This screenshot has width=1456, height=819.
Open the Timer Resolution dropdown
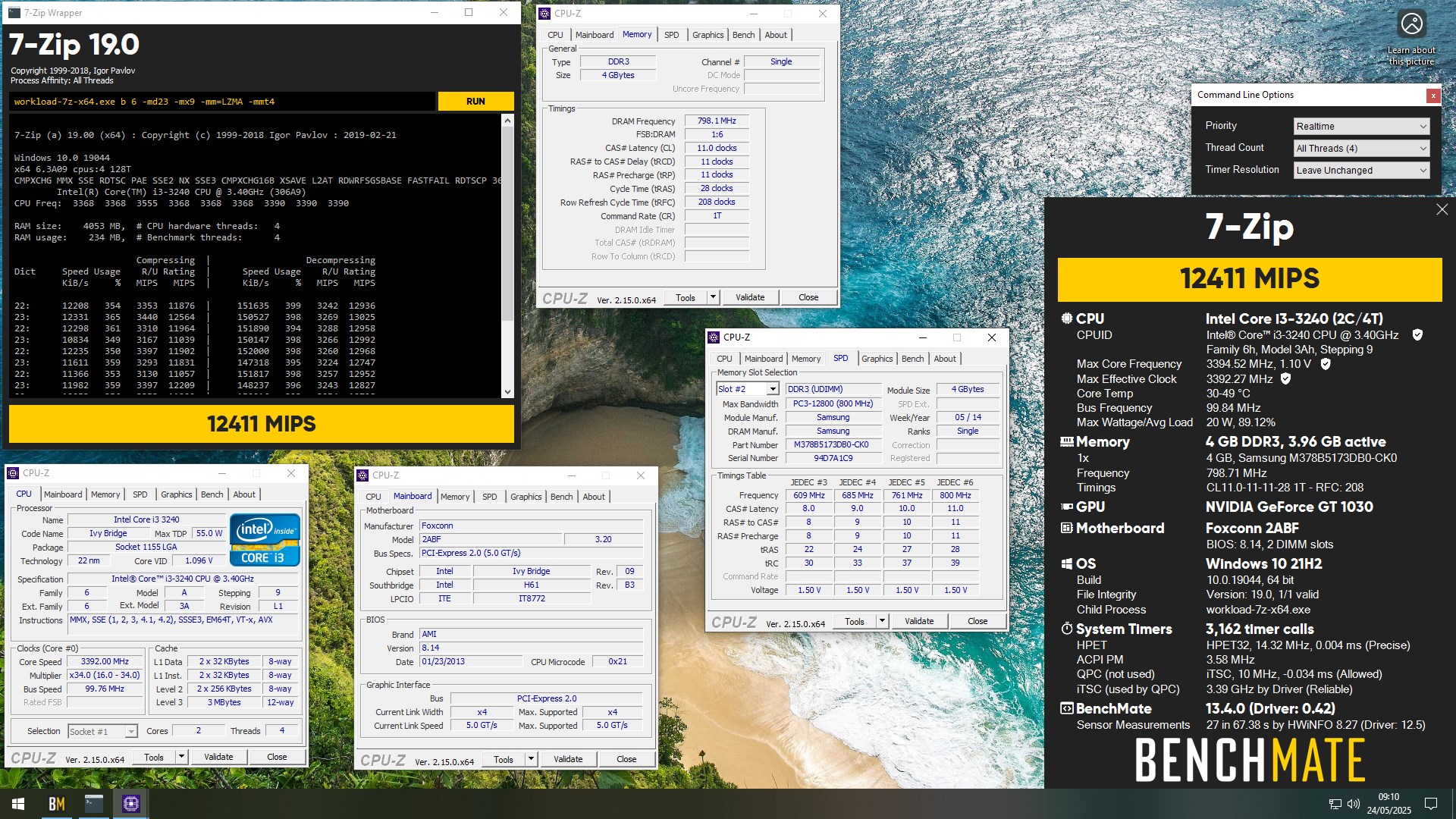pyautogui.click(x=1361, y=171)
